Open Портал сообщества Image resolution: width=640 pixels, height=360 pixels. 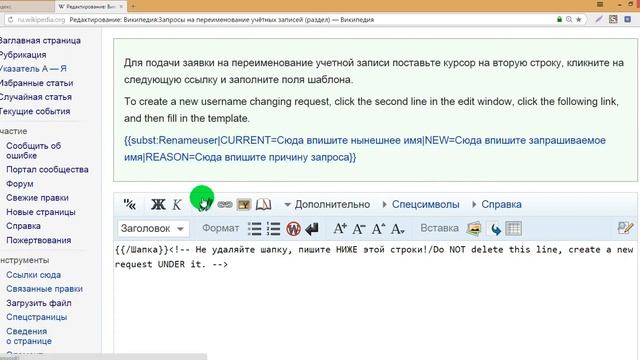click(x=47, y=169)
